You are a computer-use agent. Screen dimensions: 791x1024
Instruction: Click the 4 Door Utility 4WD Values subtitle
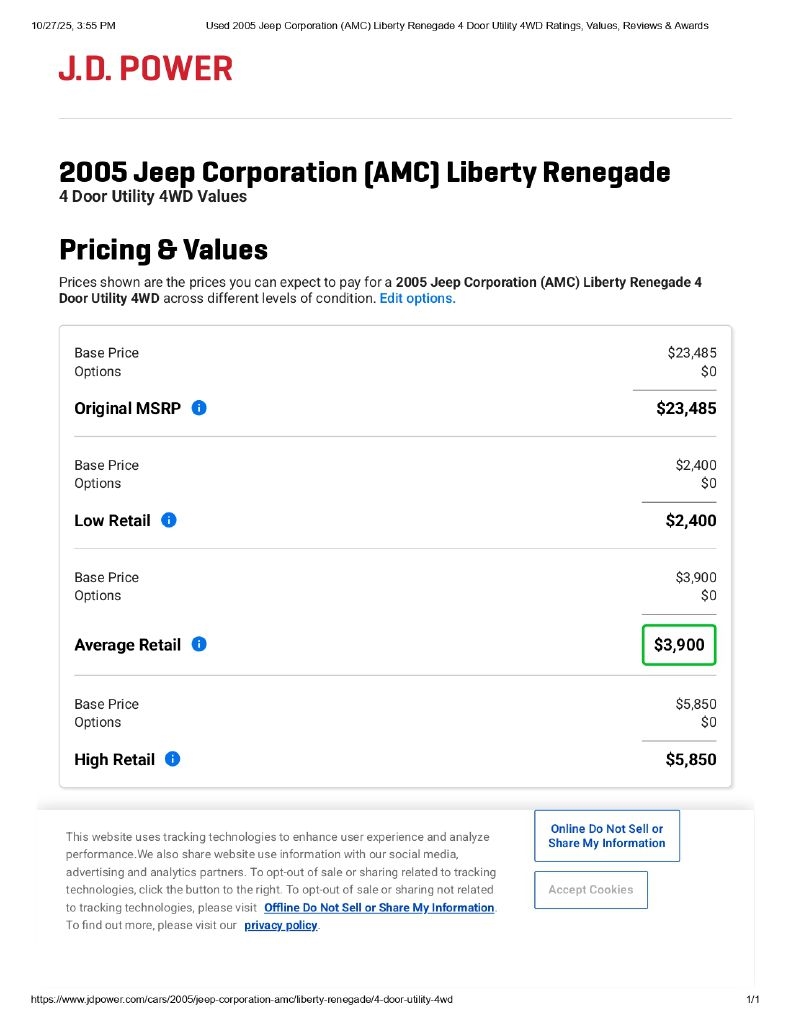[x=152, y=196]
